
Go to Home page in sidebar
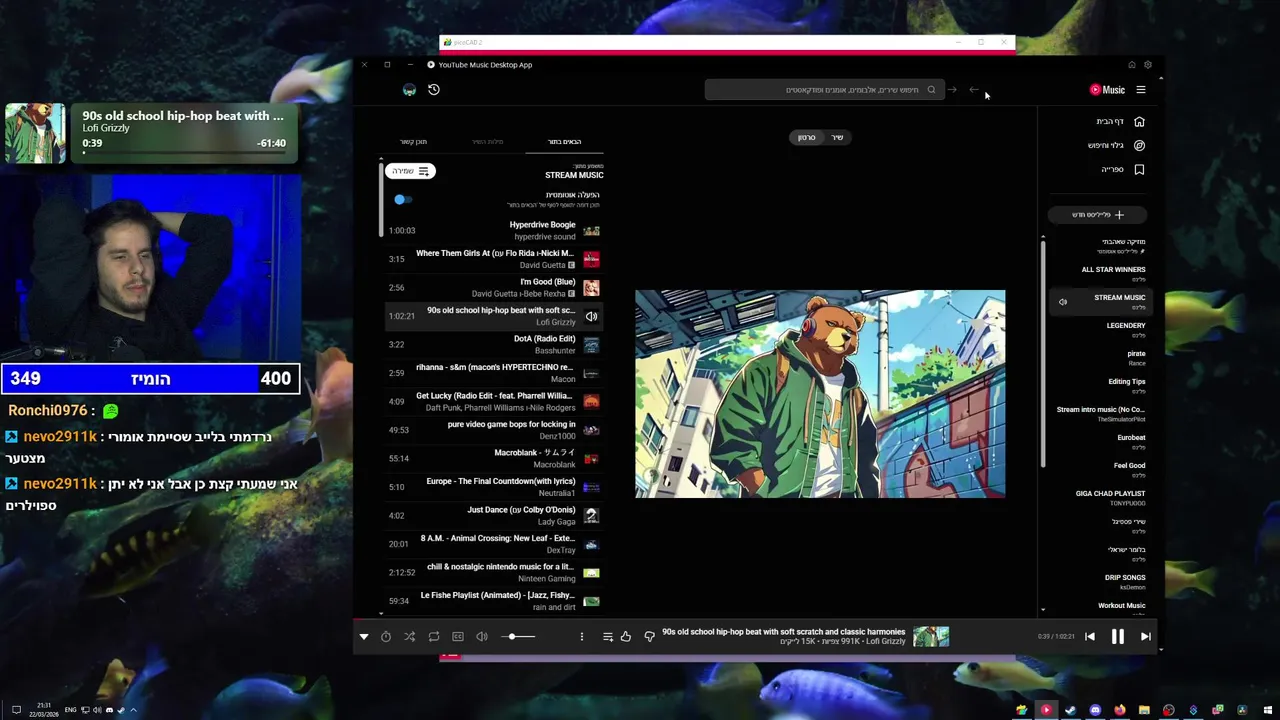click(x=1120, y=121)
